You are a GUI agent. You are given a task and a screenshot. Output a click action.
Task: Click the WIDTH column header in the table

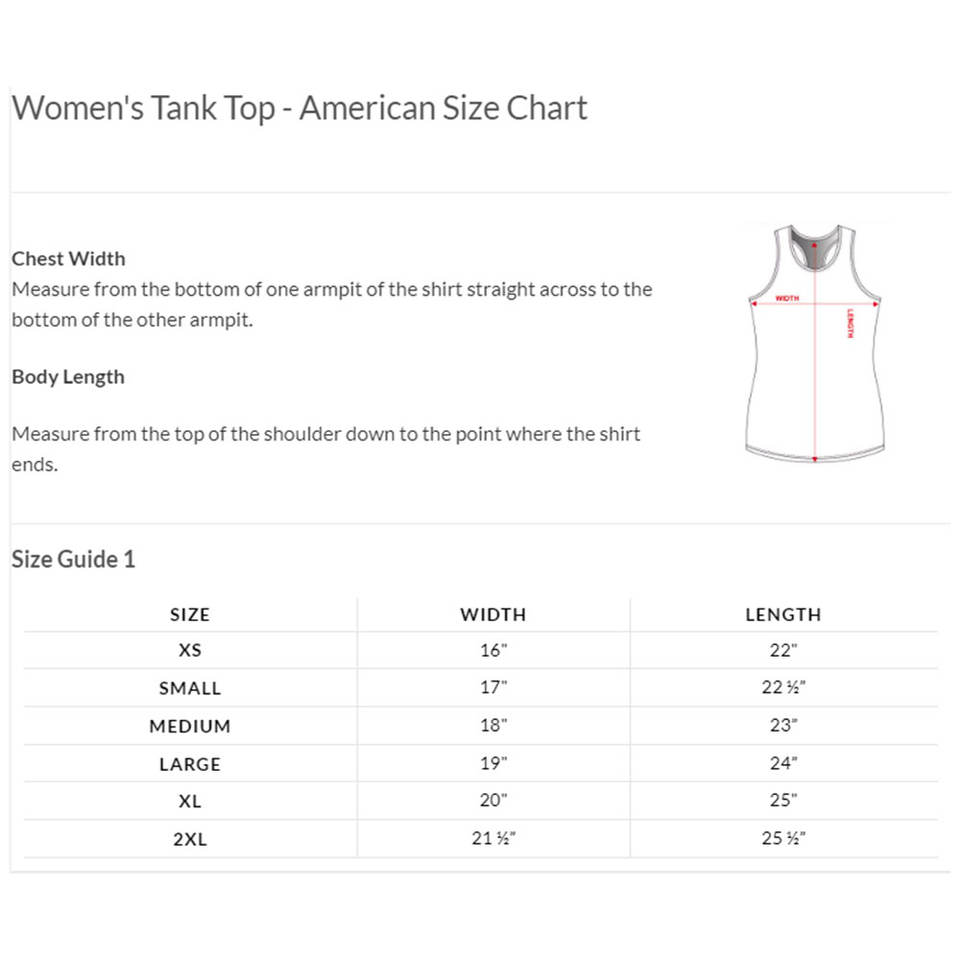point(493,615)
